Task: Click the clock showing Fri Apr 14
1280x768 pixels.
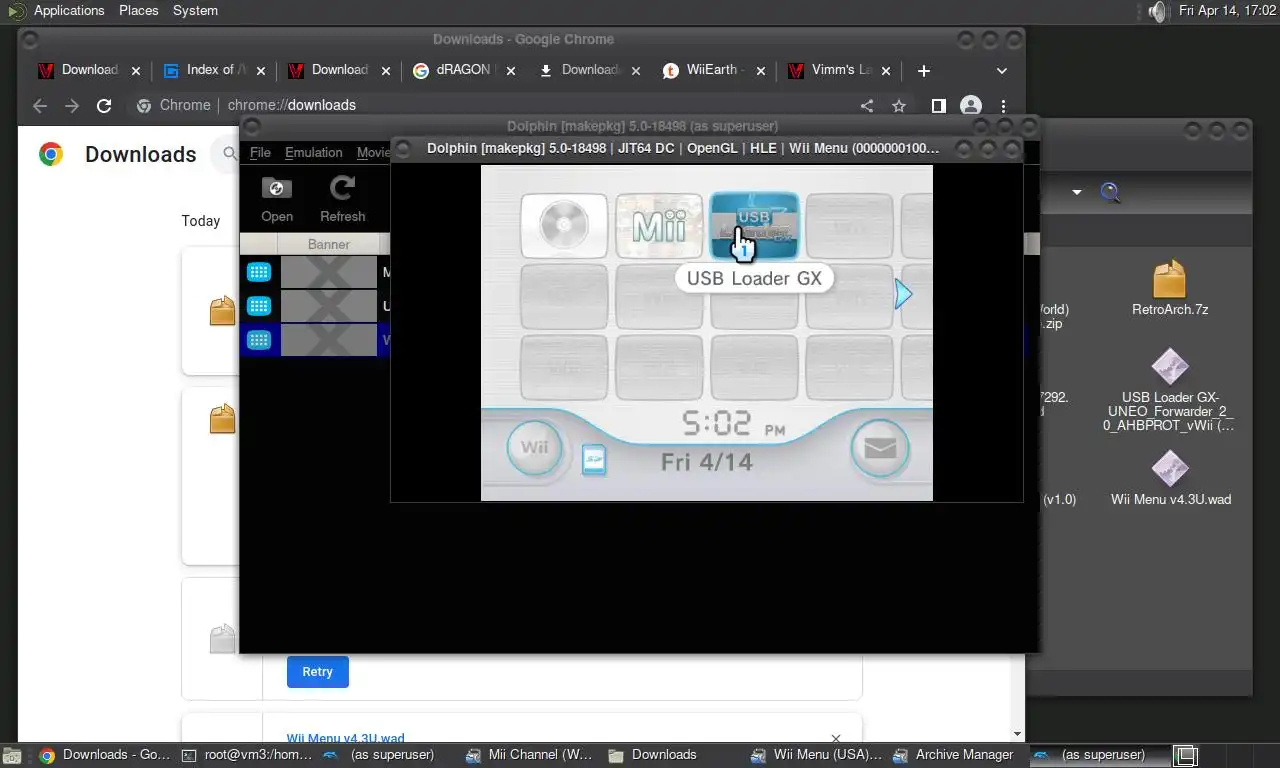Action: (1227, 10)
